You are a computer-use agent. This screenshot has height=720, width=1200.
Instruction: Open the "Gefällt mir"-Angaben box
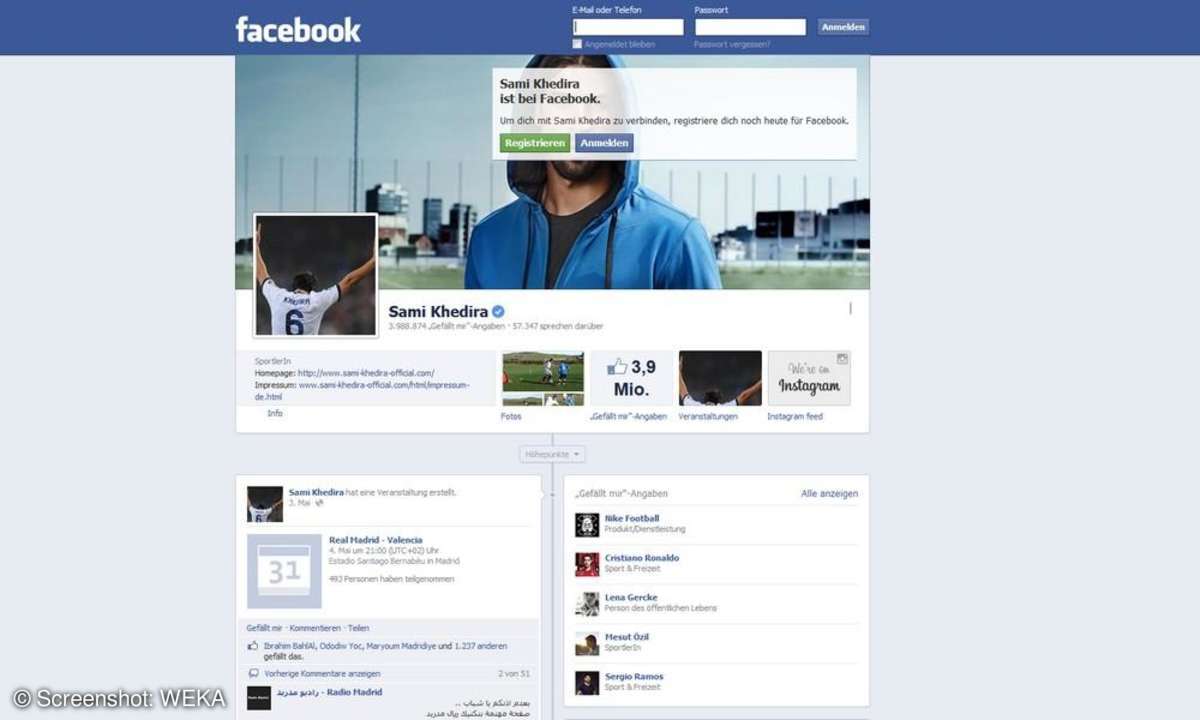[631, 377]
